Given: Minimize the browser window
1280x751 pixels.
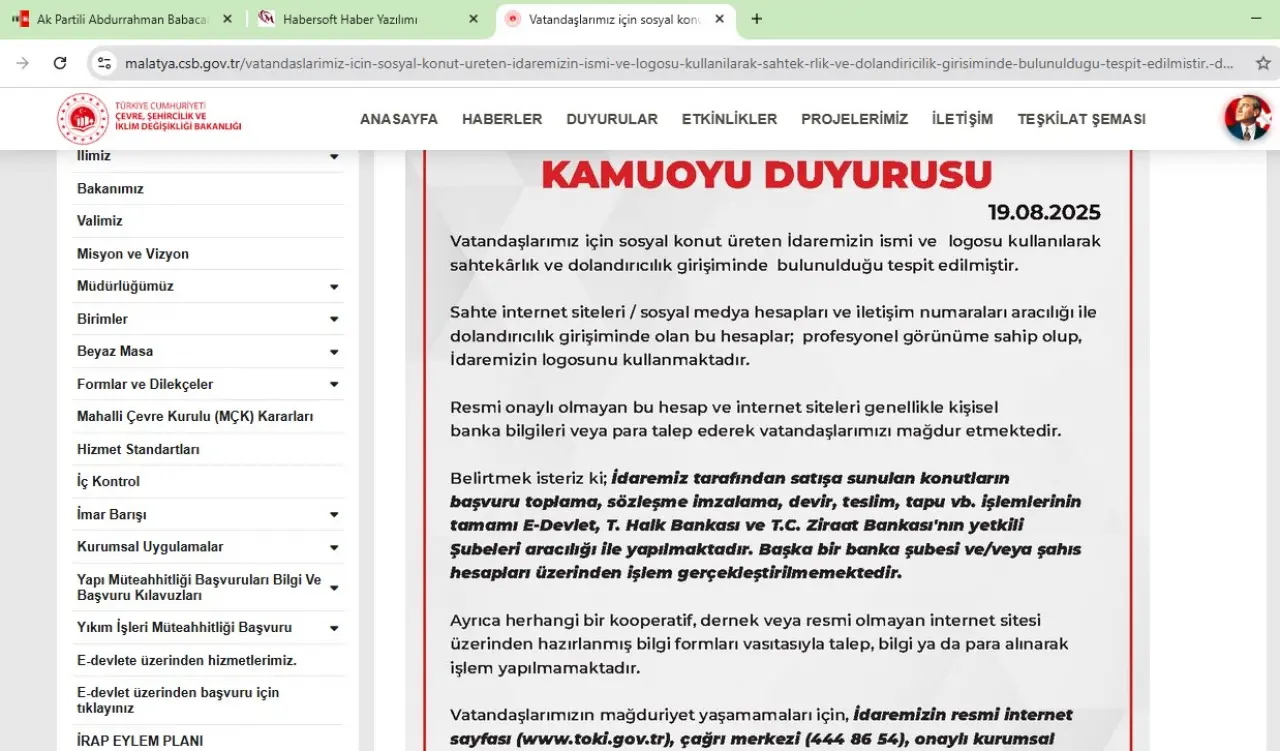Looking at the screenshot, I should (1256, 19).
